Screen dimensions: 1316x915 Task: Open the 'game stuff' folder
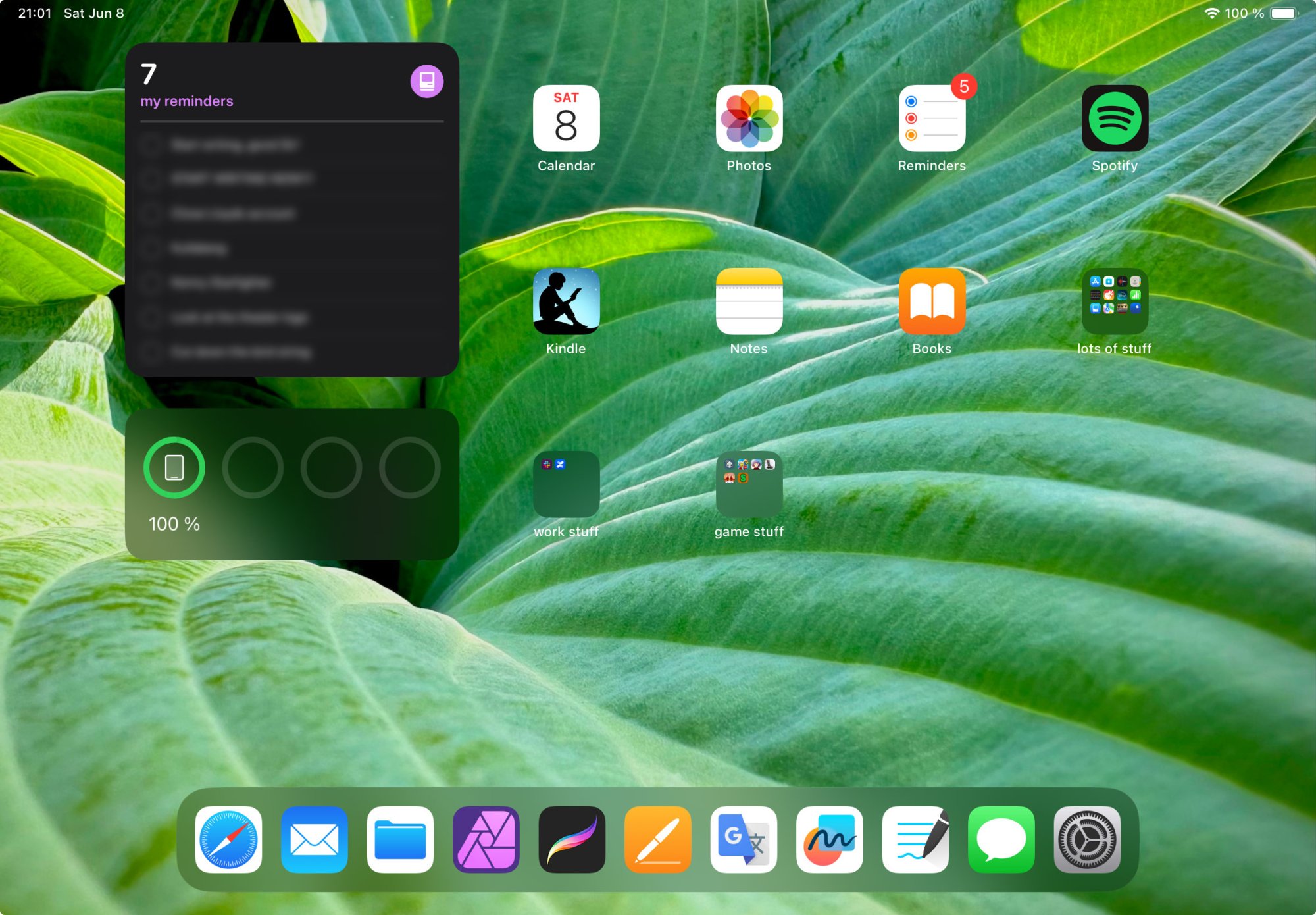point(749,484)
